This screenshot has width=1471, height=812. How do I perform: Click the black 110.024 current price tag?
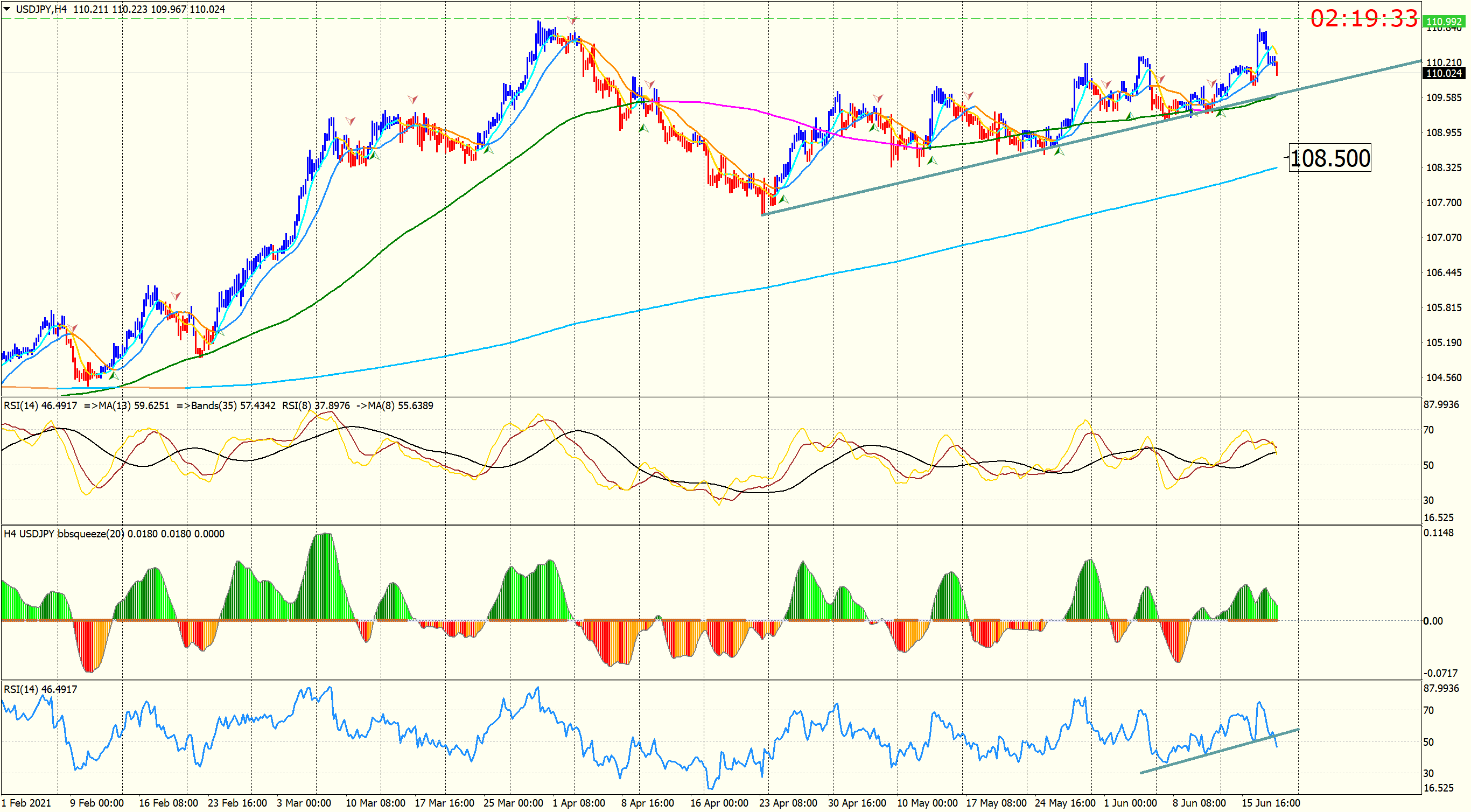coord(1443,73)
